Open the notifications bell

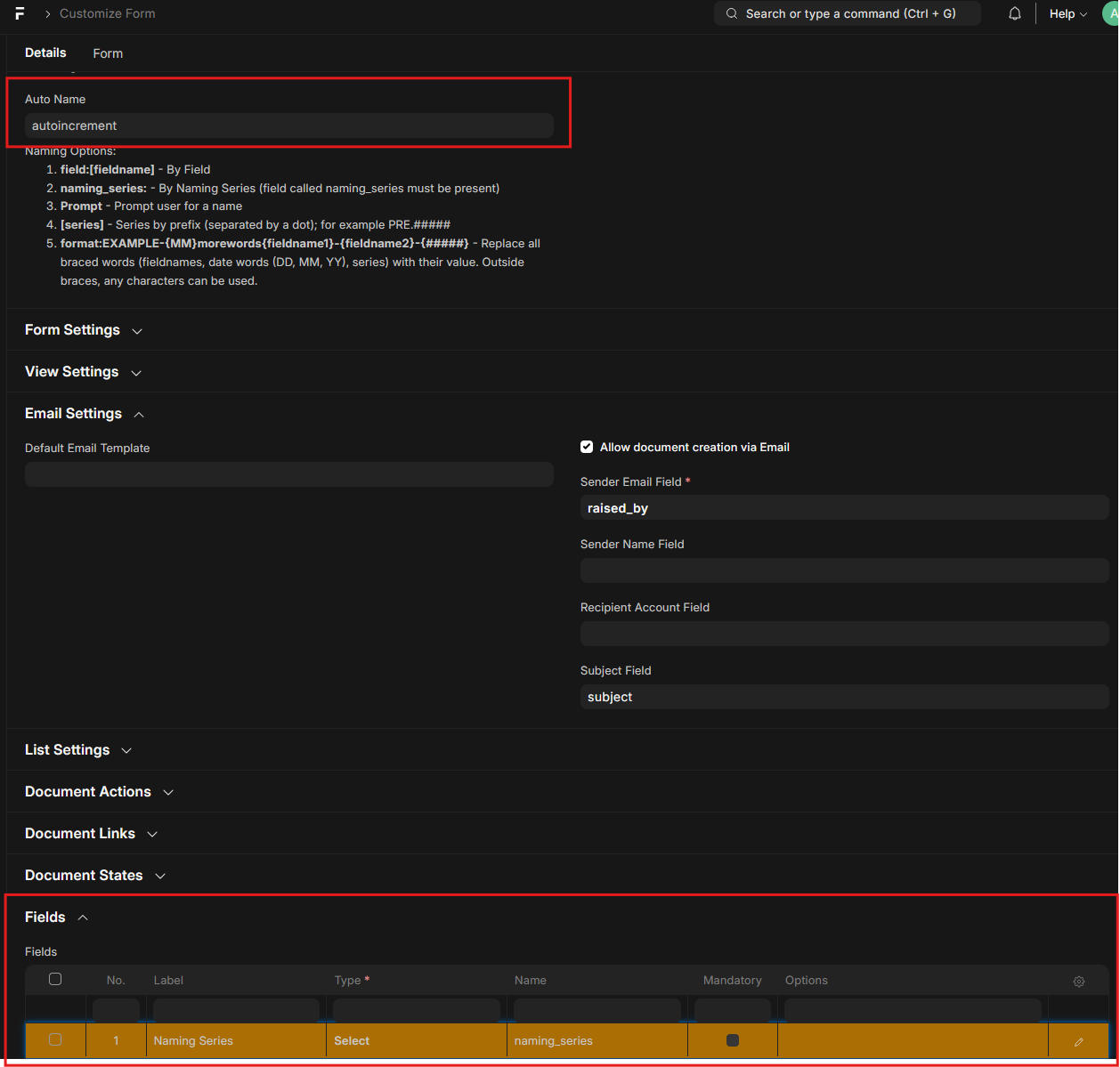pos(1014,13)
